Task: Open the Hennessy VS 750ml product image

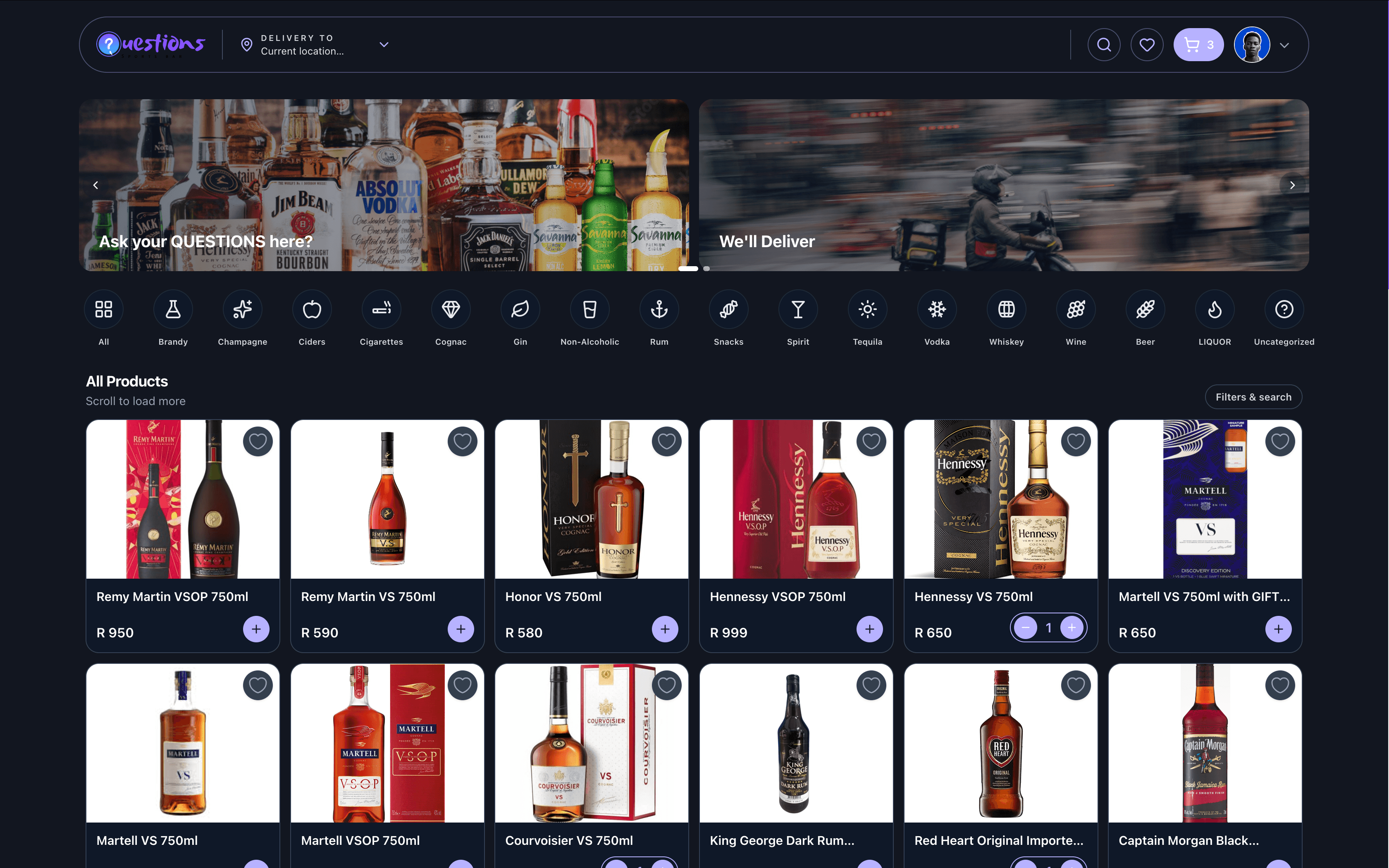Action: pyautogui.click(x=1001, y=499)
